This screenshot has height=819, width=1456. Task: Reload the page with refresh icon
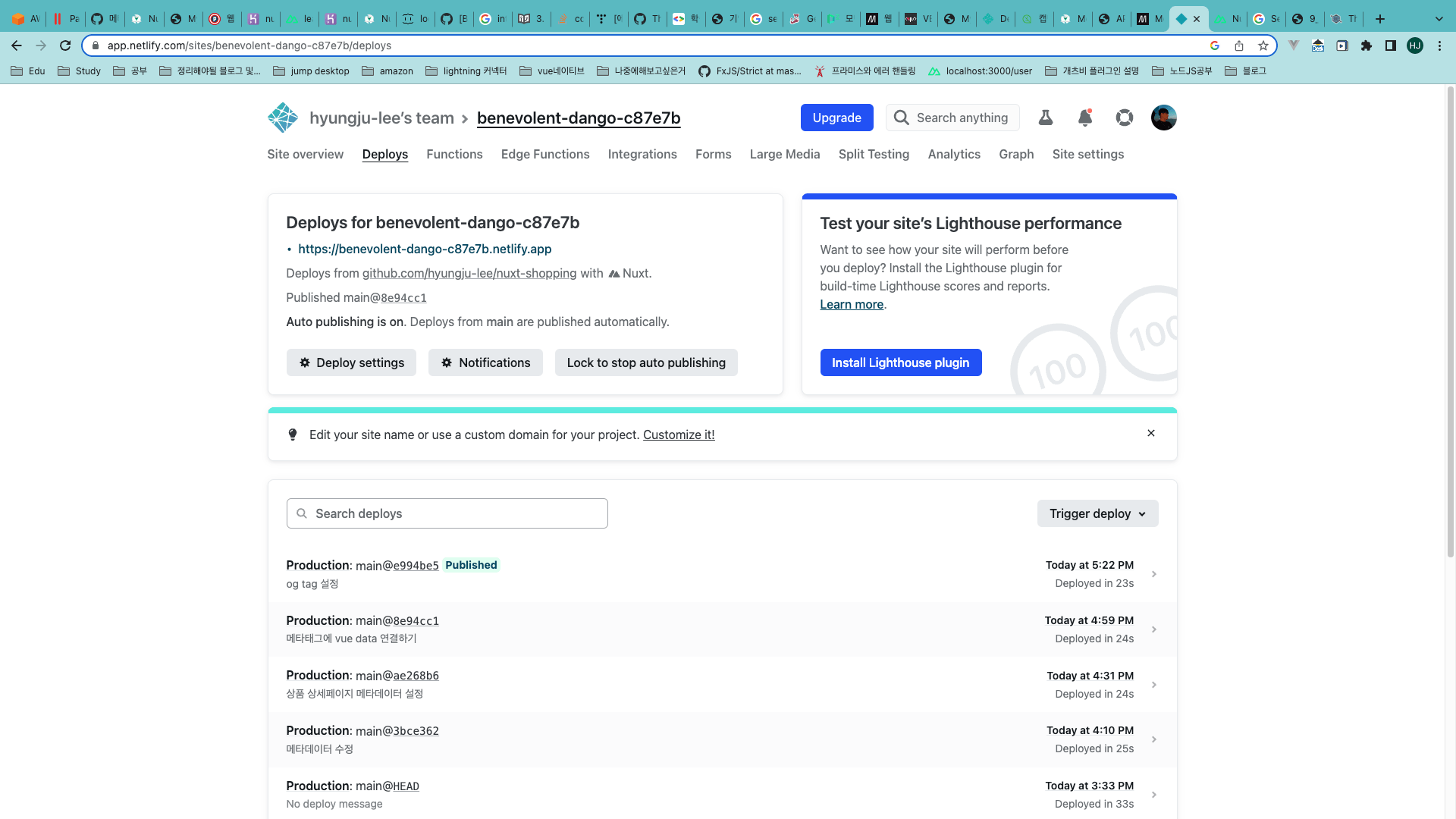[65, 45]
